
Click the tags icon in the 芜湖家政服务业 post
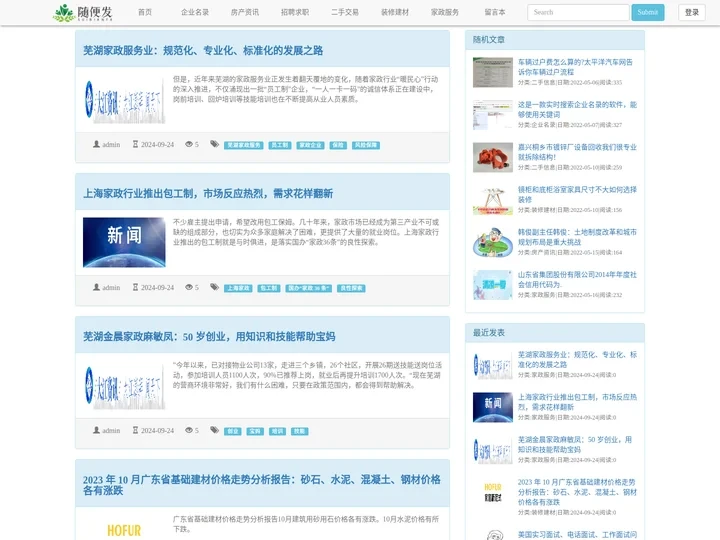214,144
